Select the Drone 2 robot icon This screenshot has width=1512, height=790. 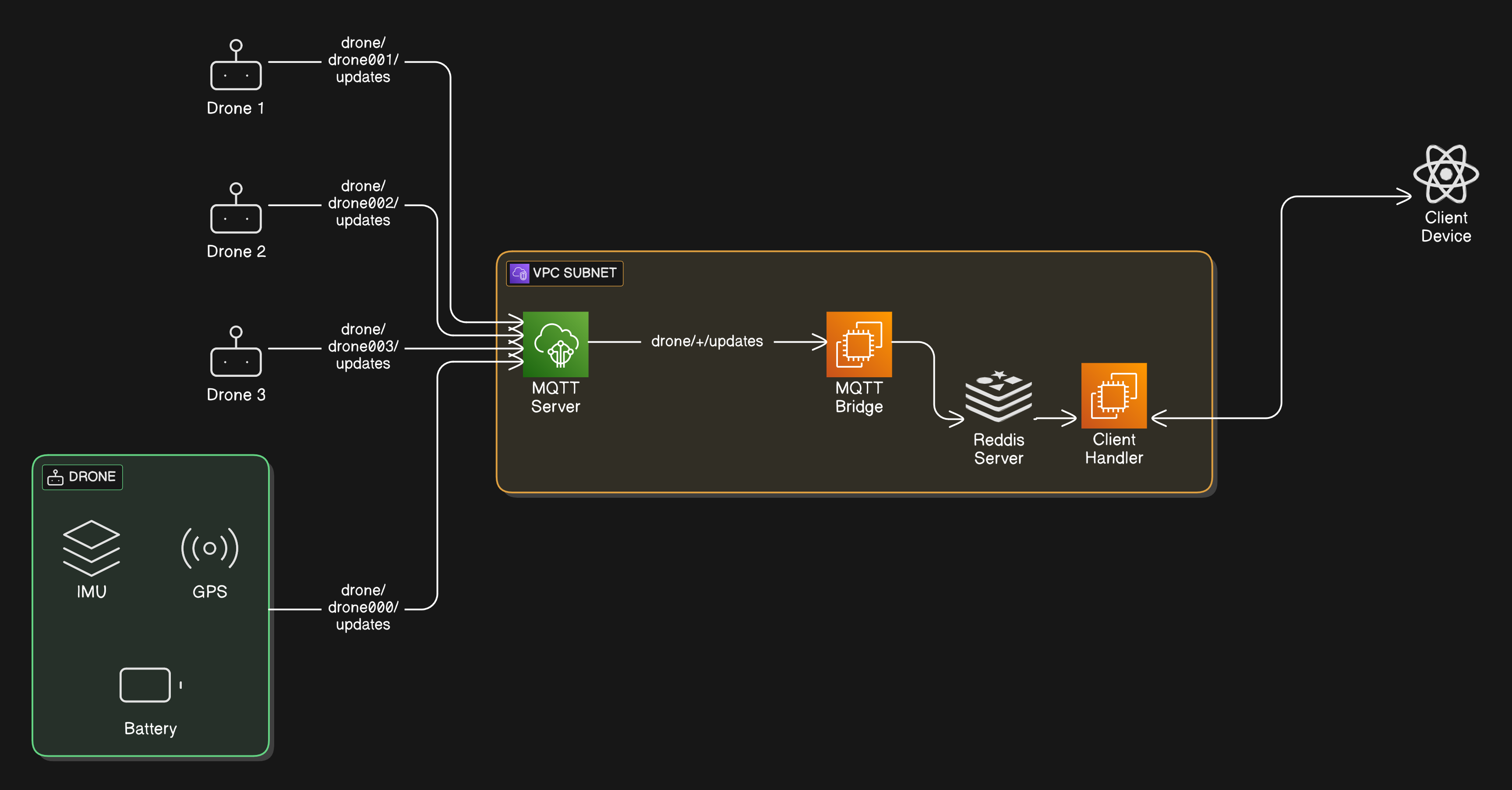tap(236, 208)
